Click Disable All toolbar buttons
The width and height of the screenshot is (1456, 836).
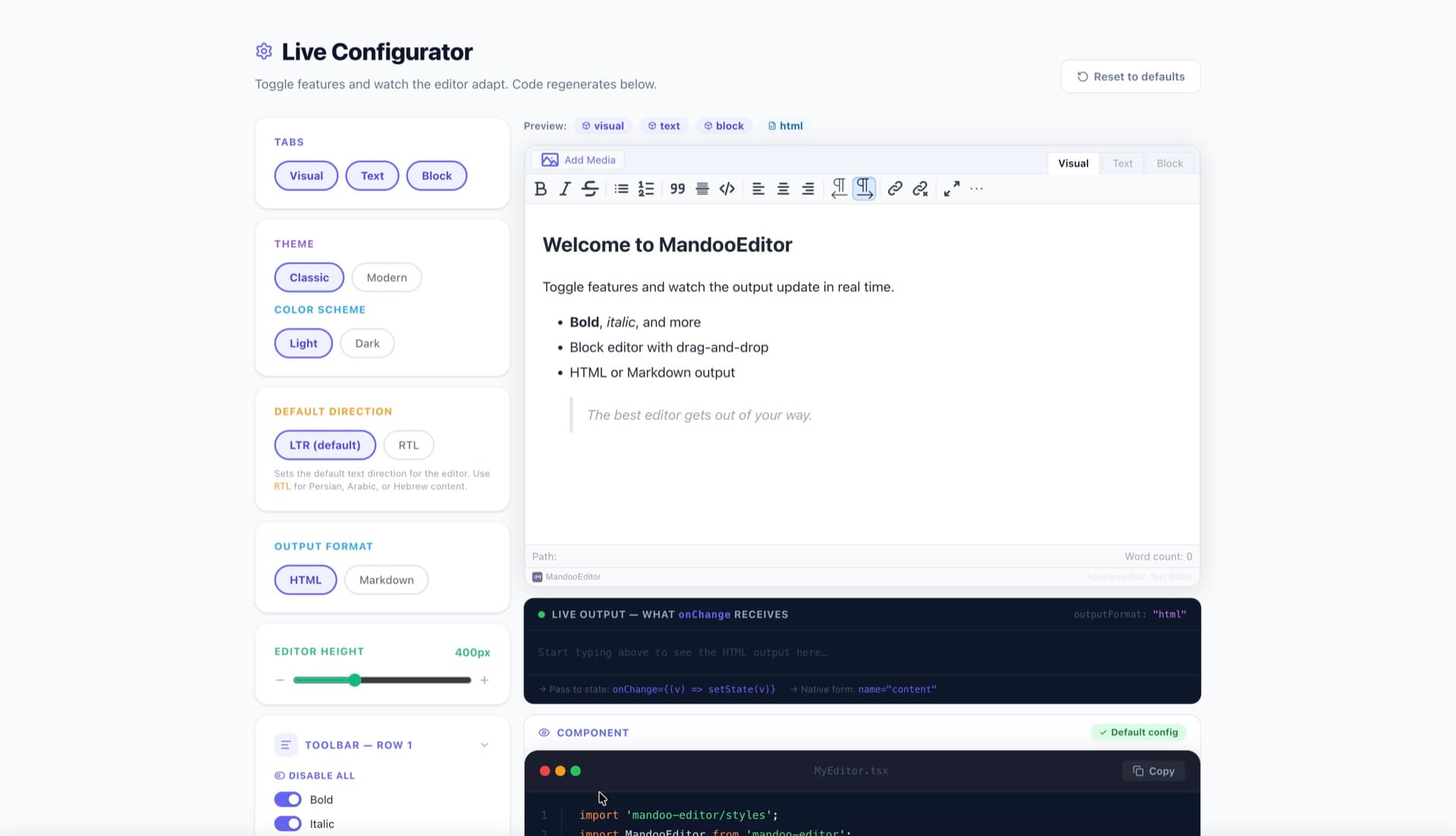(x=315, y=775)
